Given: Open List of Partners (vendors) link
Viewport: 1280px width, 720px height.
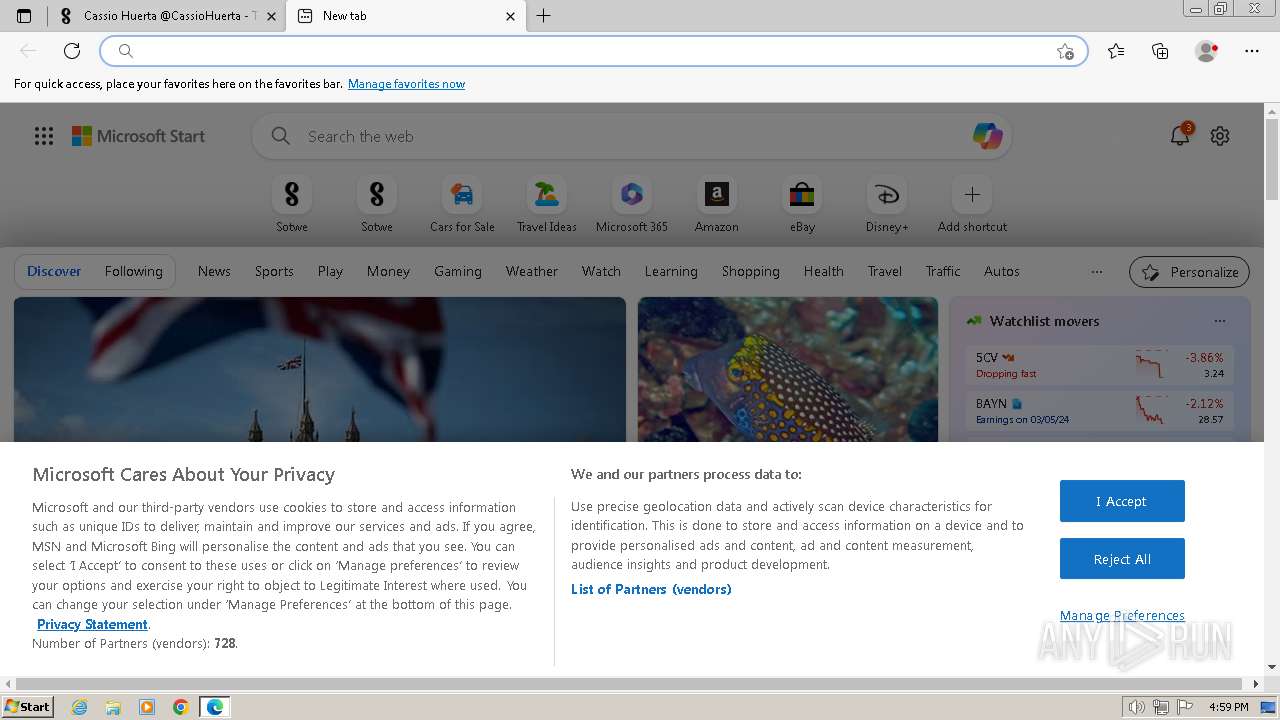Looking at the screenshot, I should pyautogui.click(x=651, y=589).
